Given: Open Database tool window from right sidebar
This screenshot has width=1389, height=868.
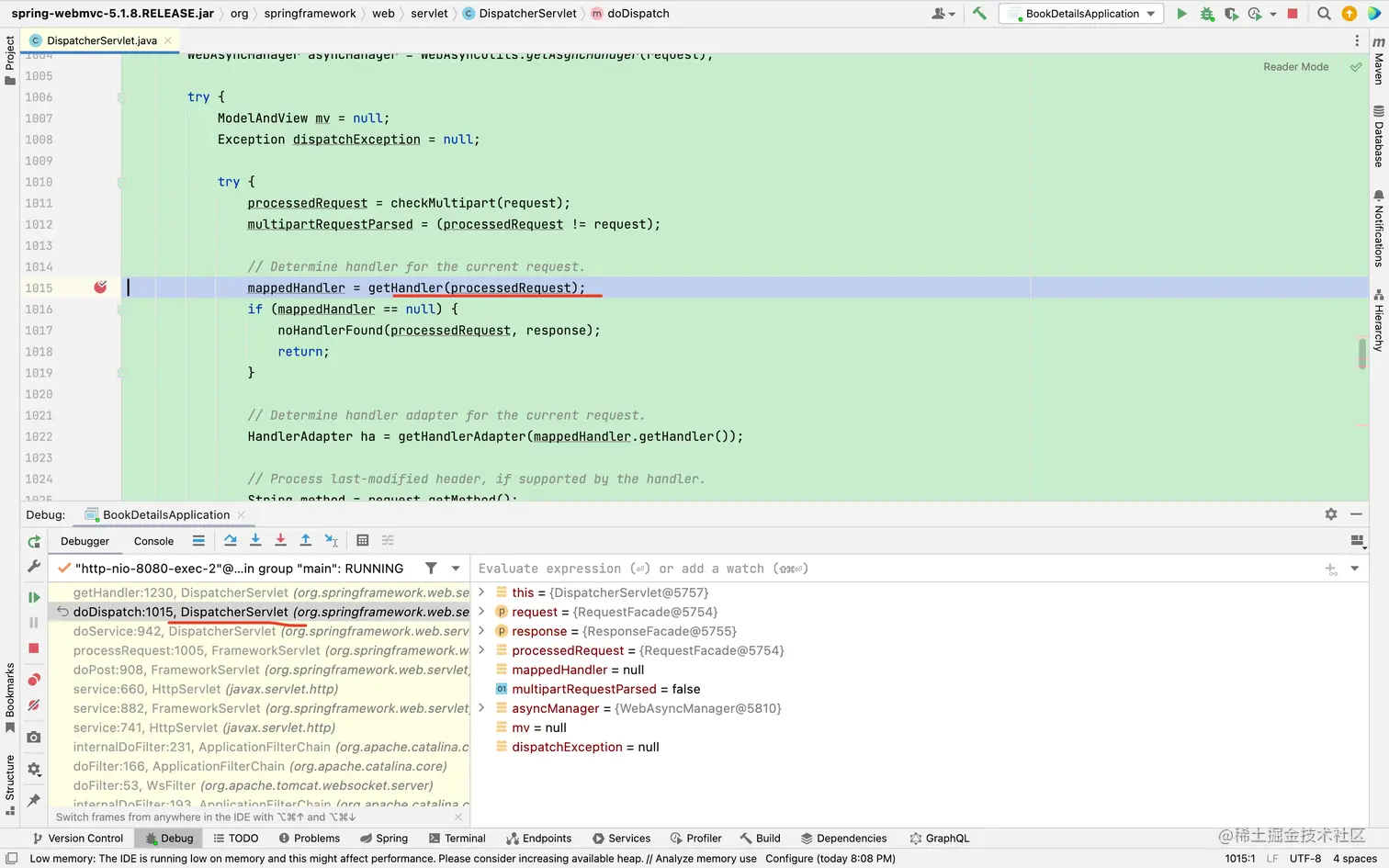Looking at the screenshot, I should point(1379,136).
